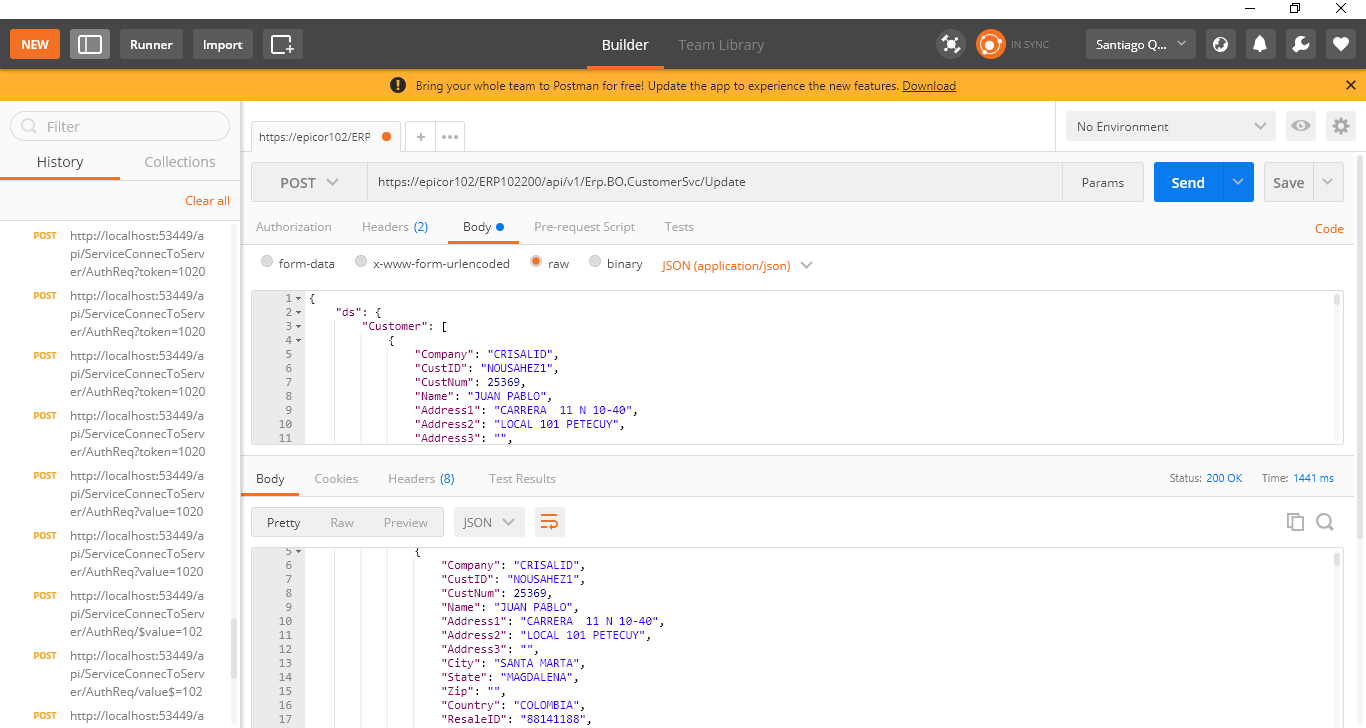Click Clear all history link
Viewport: 1366px width, 728px height.
(x=207, y=201)
